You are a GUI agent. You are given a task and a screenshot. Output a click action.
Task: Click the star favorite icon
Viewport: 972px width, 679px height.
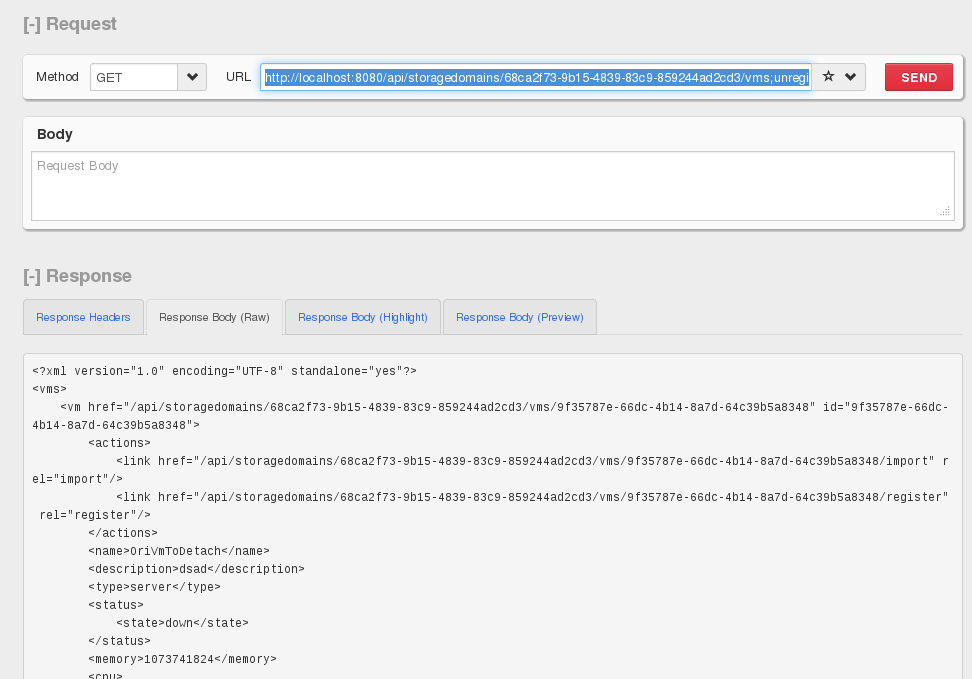(828, 77)
